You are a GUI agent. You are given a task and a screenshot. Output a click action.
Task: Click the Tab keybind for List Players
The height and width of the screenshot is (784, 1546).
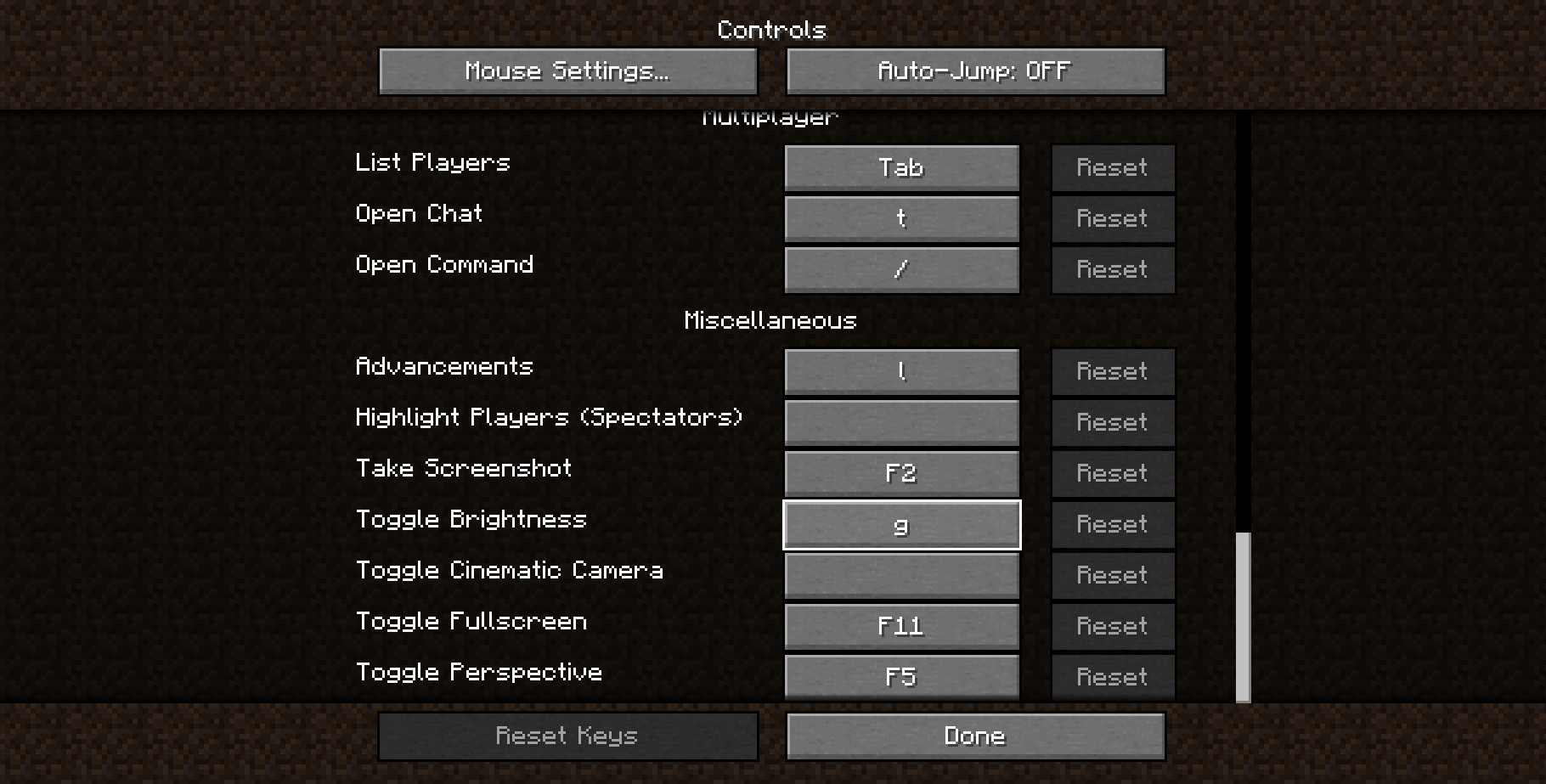(901, 167)
